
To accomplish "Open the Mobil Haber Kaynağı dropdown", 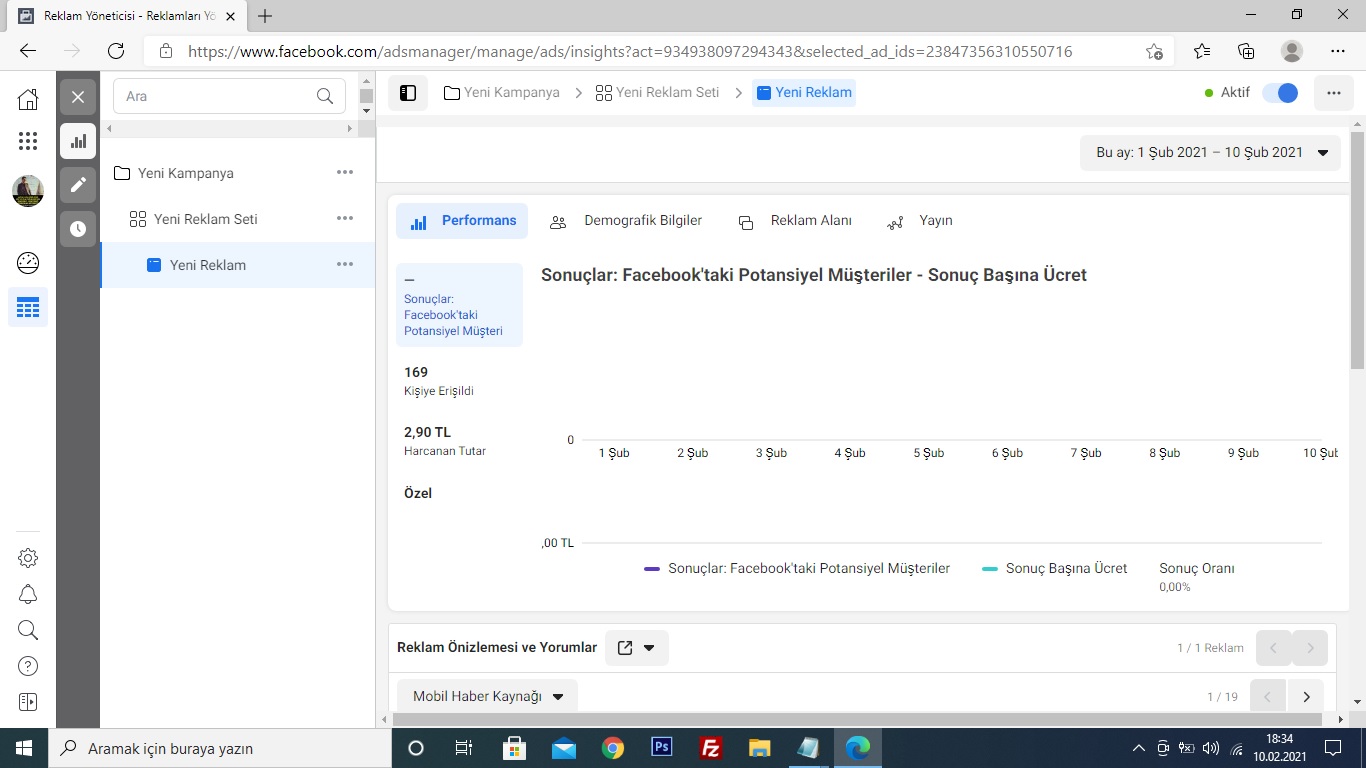I will pos(488,696).
